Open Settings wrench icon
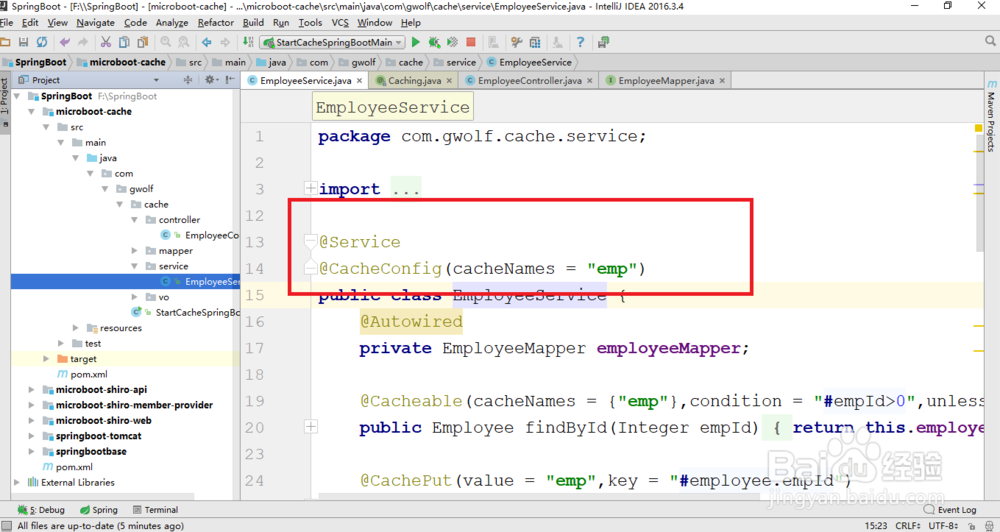Viewport: 1000px width, 532px height. click(x=517, y=42)
